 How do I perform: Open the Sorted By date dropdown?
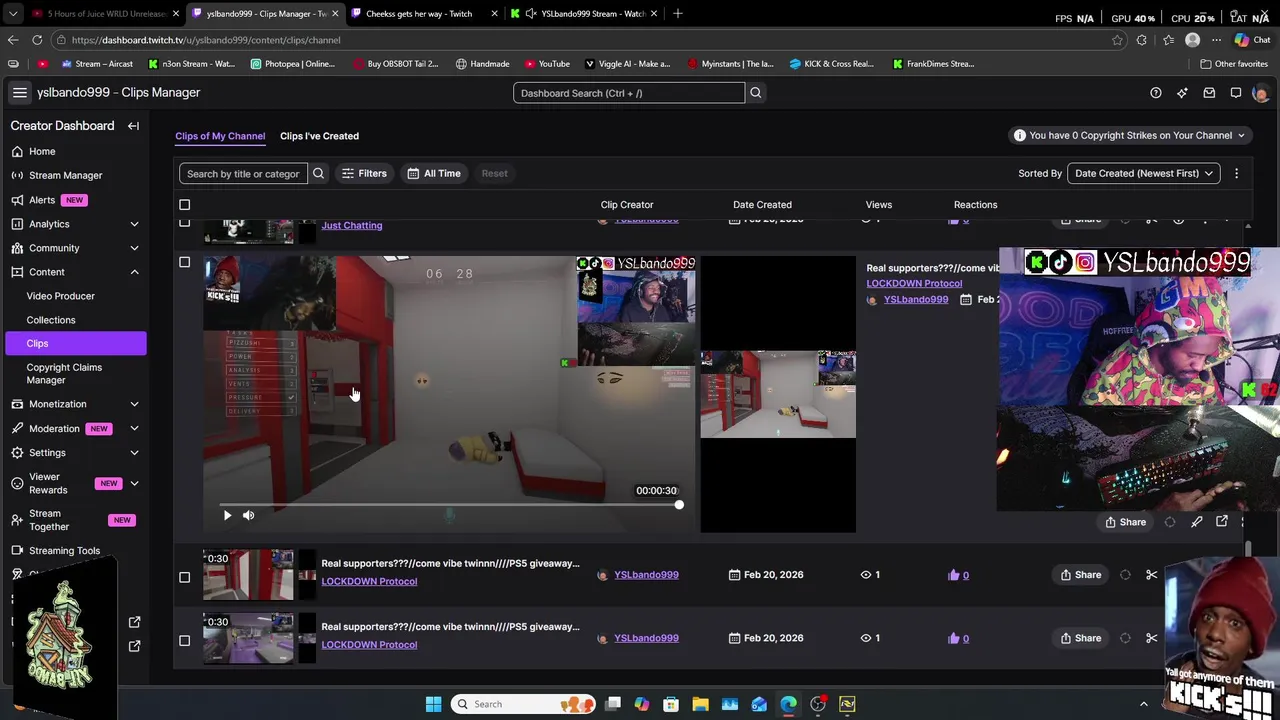coord(1144,173)
